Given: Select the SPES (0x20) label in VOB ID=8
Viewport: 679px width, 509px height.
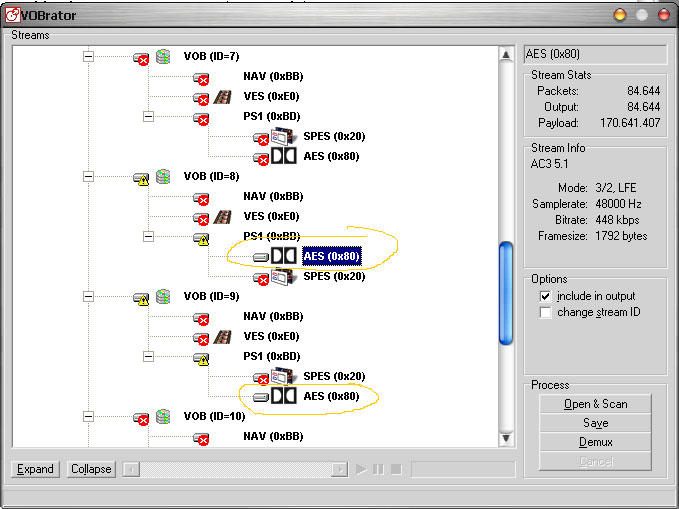Looking at the screenshot, I should (334, 276).
